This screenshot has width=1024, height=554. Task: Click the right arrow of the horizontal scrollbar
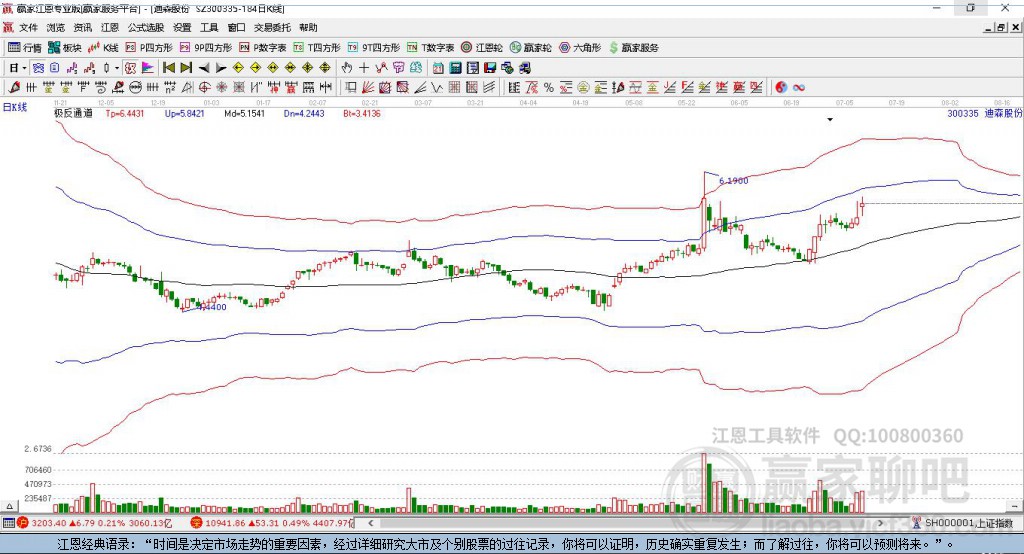880,523
